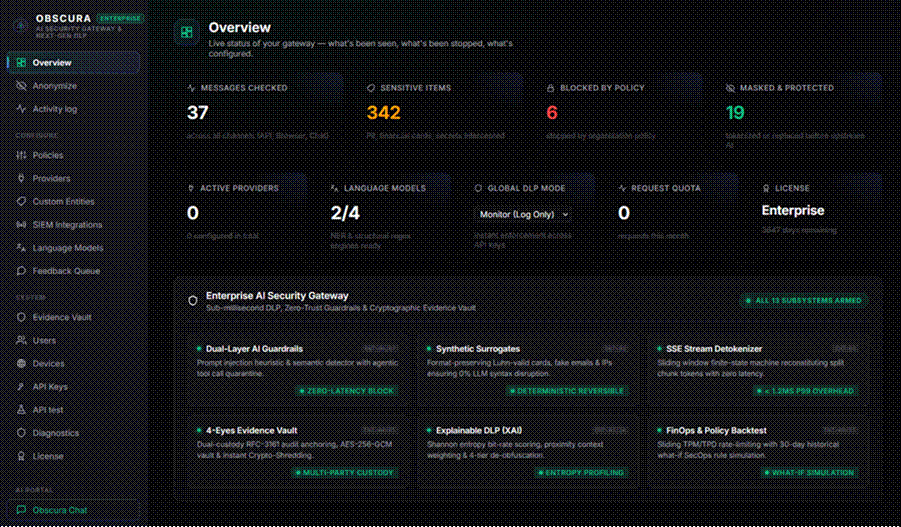
Task: Click the Enterprise AI Security Gateway shield icon
Action: pos(193,301)
